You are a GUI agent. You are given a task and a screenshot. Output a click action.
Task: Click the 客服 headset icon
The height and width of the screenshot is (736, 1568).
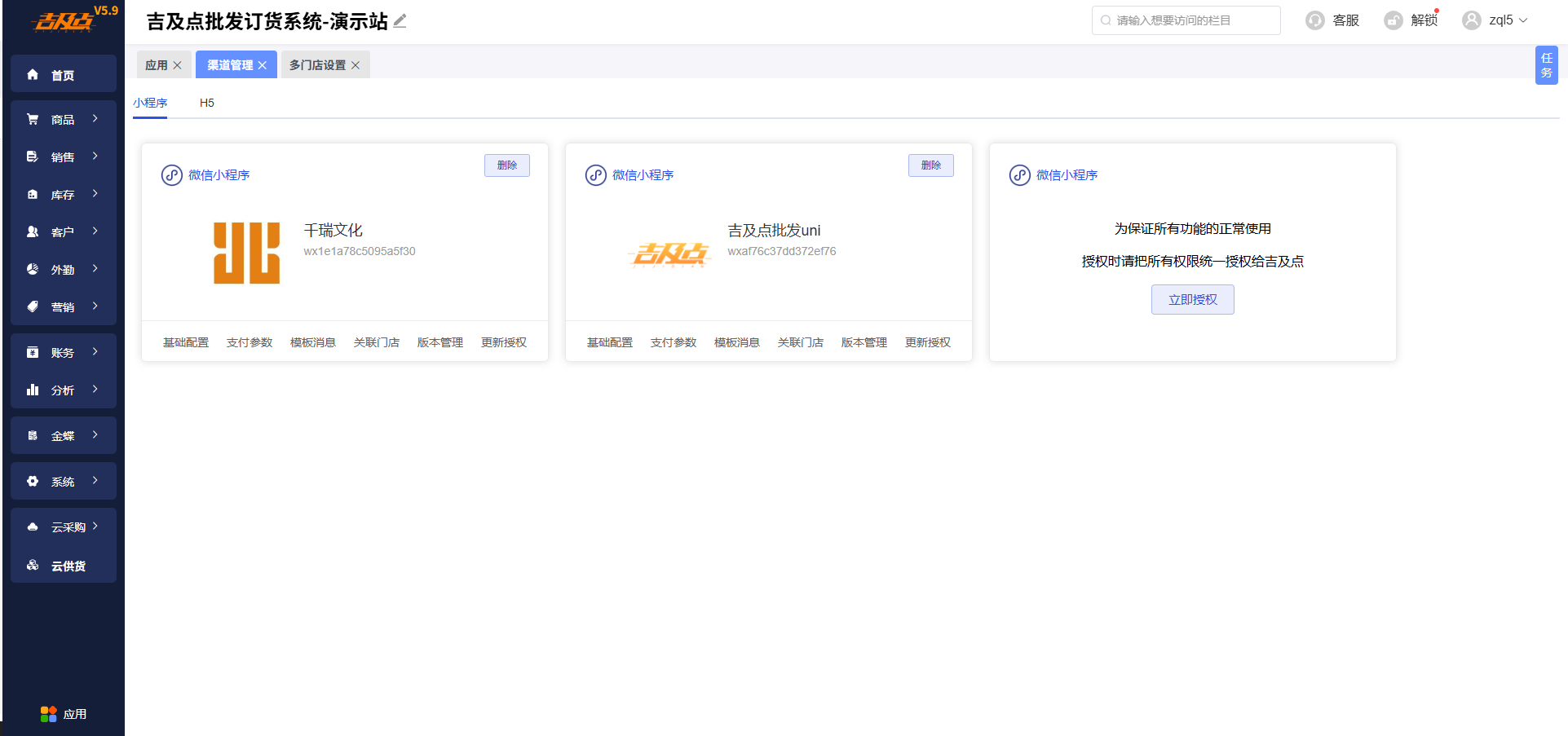(1315, 20)
